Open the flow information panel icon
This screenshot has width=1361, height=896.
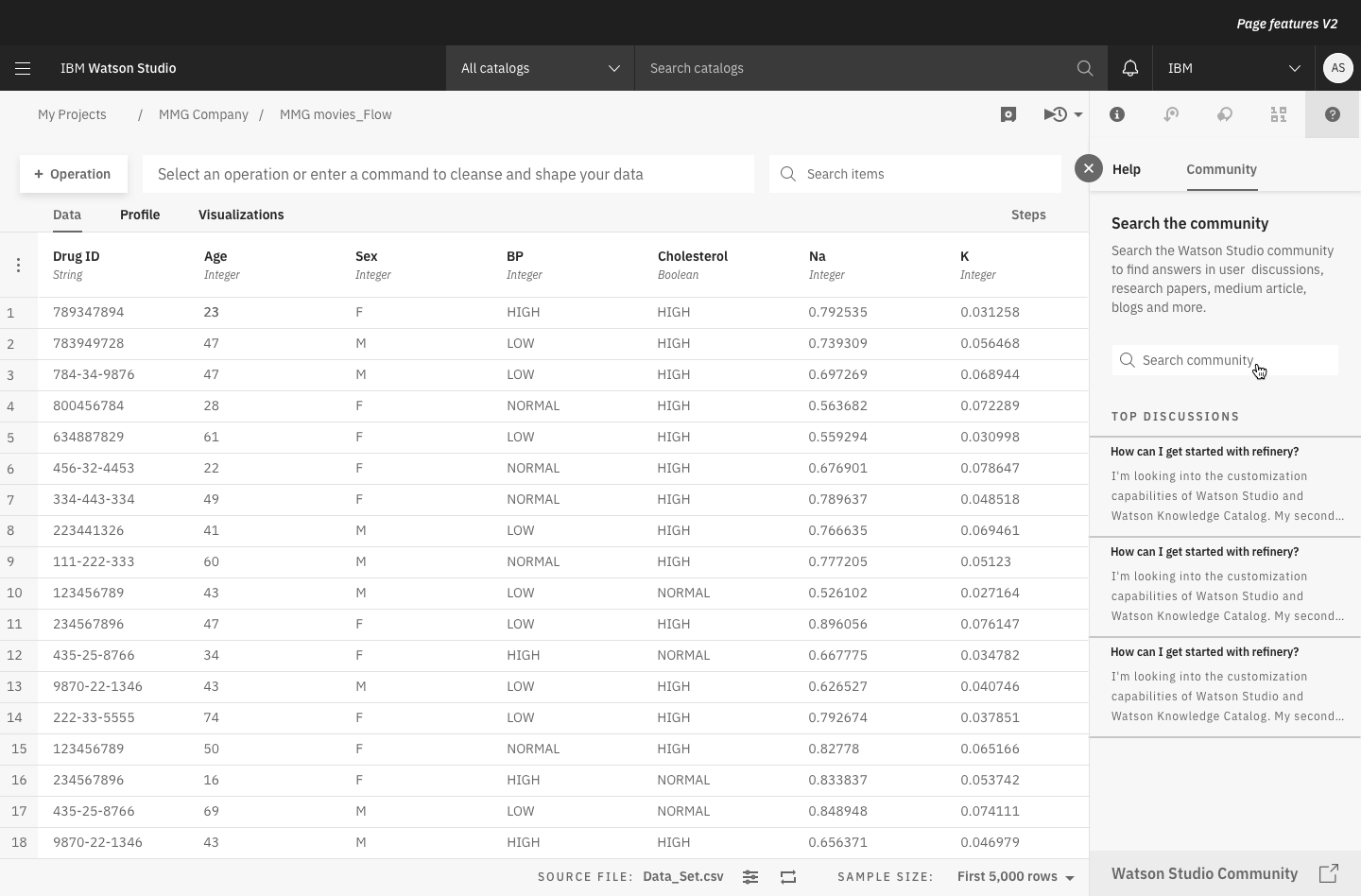click(1117, 114)
